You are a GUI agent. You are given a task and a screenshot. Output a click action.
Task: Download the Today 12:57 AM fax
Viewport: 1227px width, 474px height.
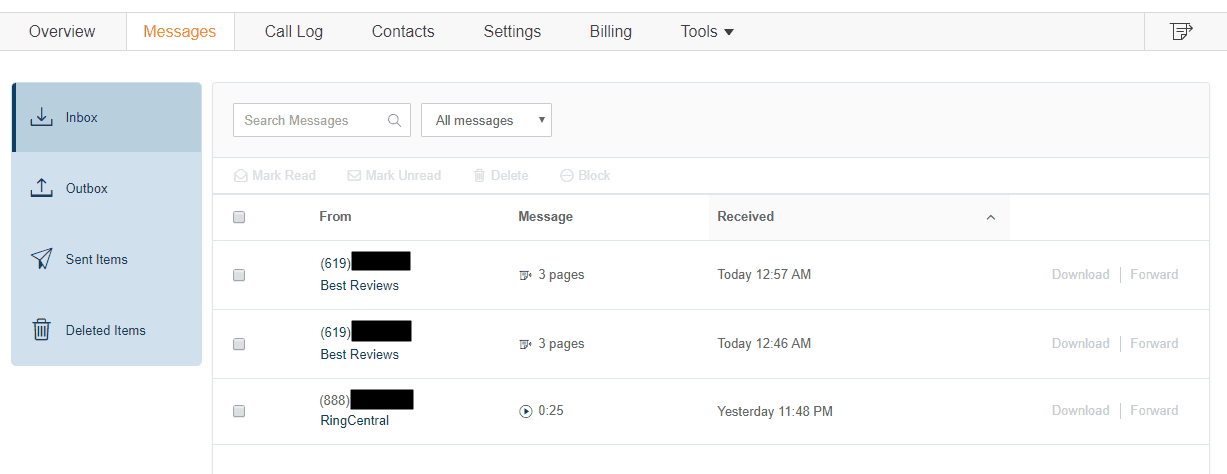(x=1080, y=274)
